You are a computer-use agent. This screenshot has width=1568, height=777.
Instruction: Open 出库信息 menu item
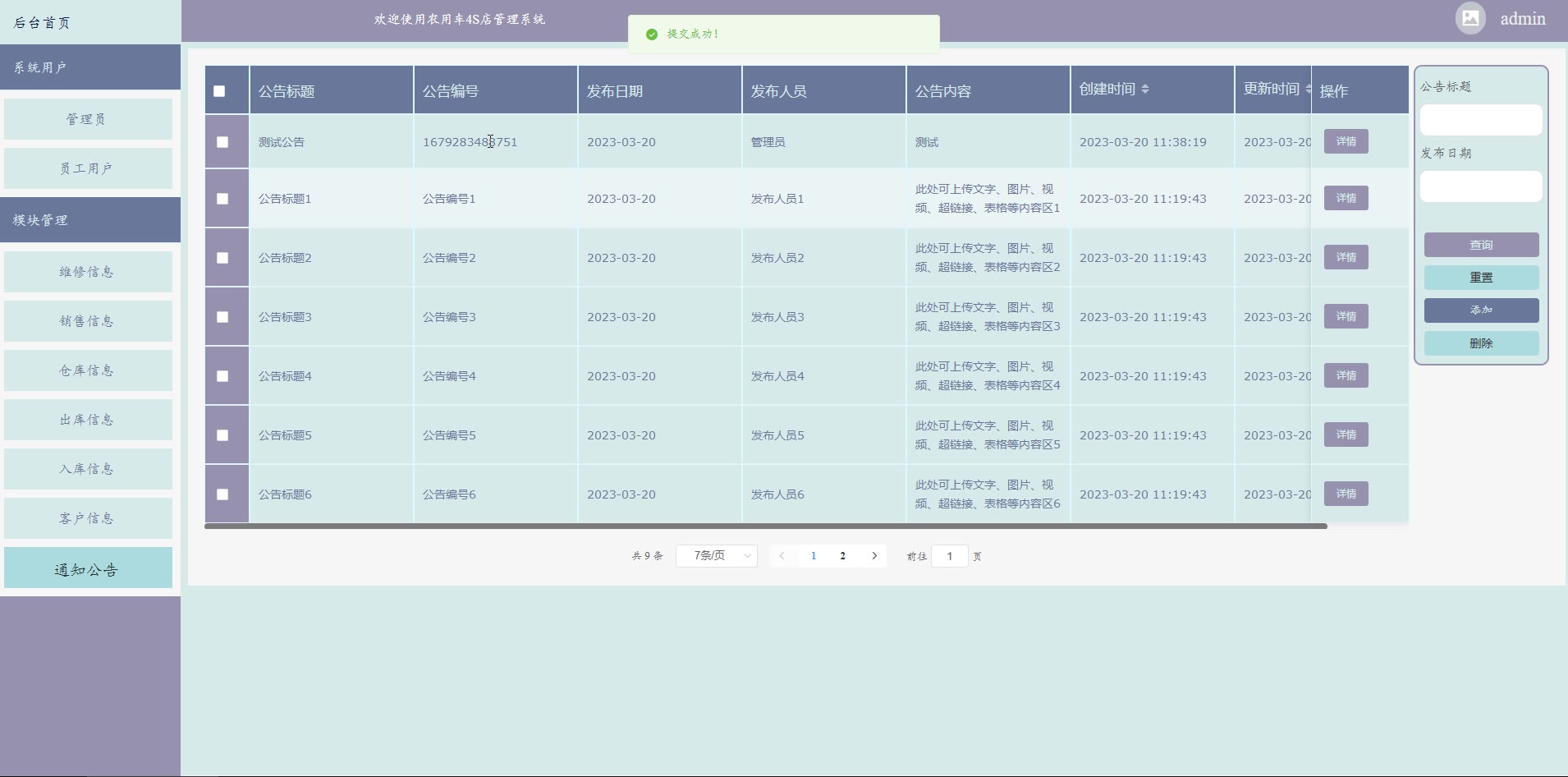[x=88, y=420]
